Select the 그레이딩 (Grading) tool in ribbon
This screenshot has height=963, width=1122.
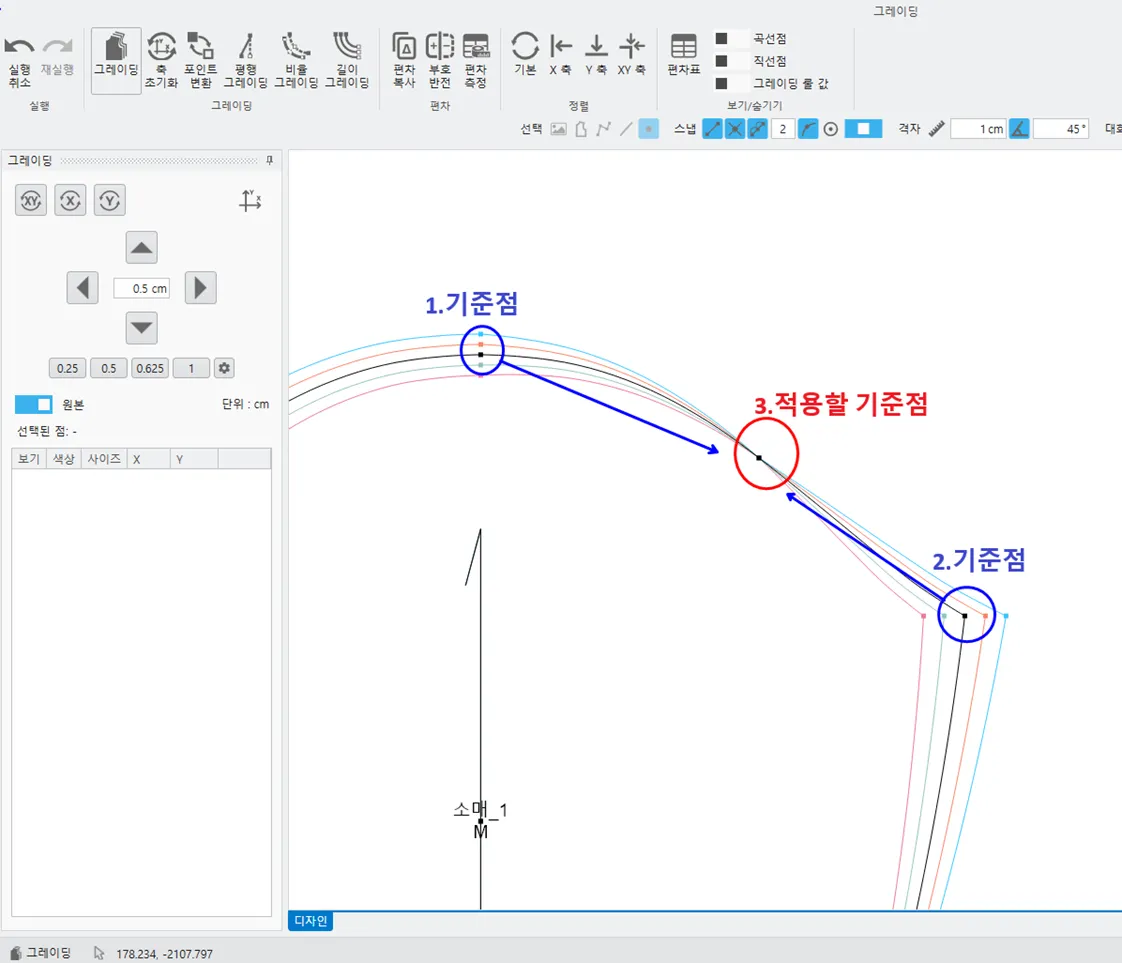[116, 60]
